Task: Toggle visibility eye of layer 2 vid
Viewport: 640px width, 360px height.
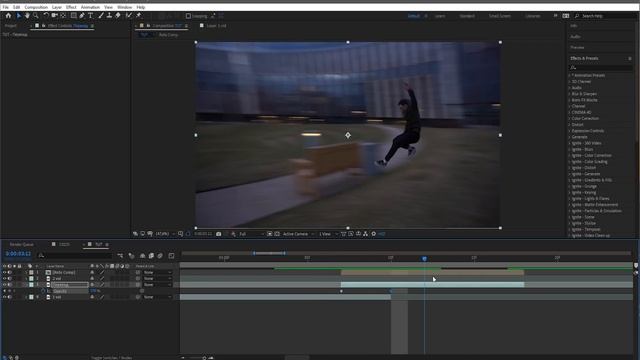Action: point(4,278)
